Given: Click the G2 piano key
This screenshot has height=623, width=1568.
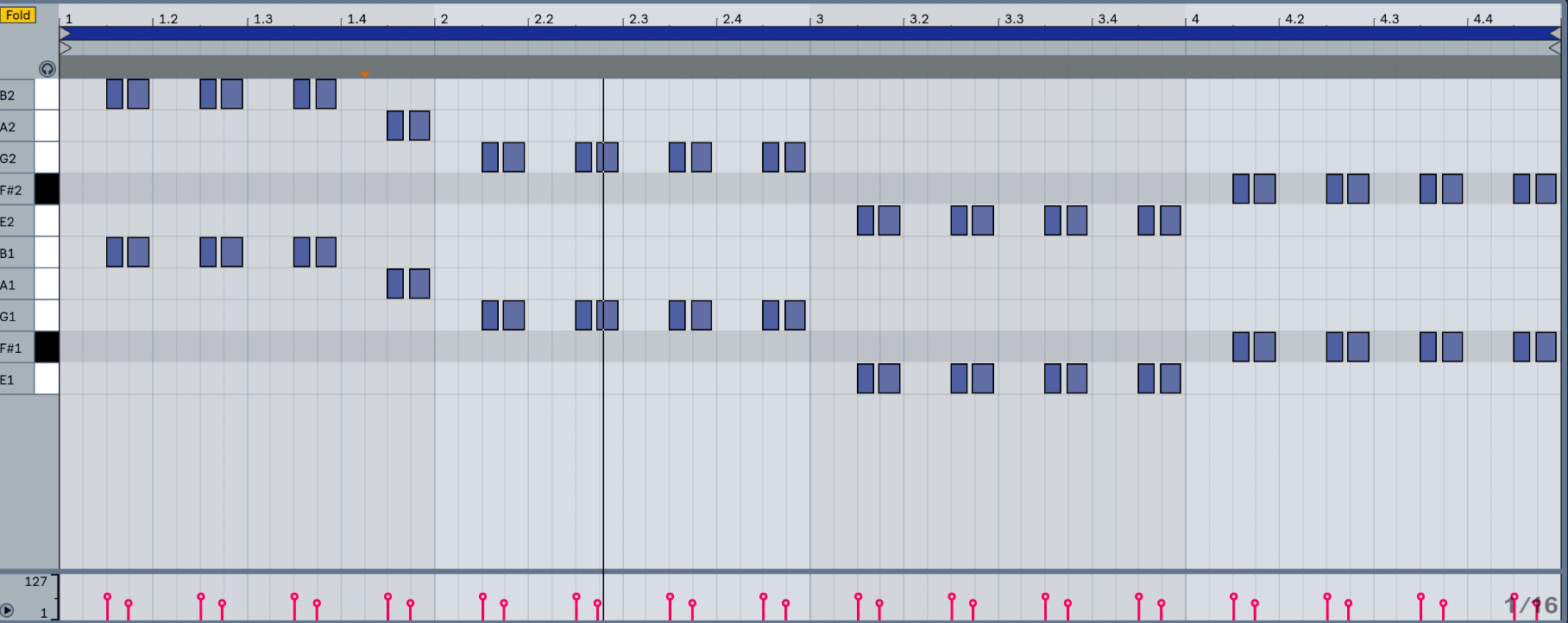Looking at the screenshot, I should pyautogui.click(x=47, y=157).
